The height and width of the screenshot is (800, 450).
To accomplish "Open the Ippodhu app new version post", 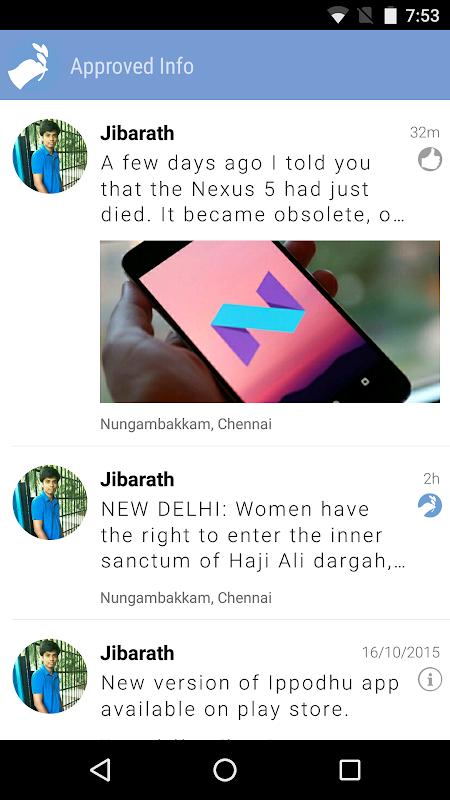I will click(x=250, y=696).
